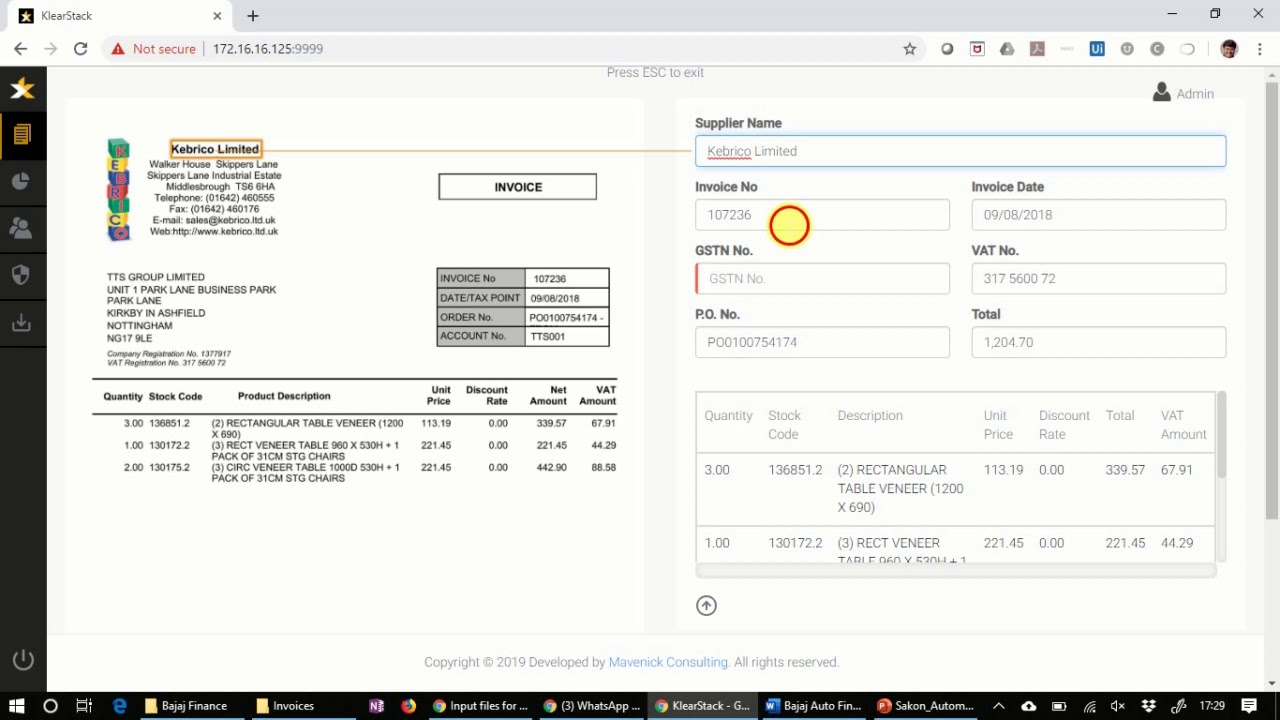Image resolution: width=1280 pixels, height=720 pixels.
Task: Click INVOICE heading box on document
Action: 517,187
